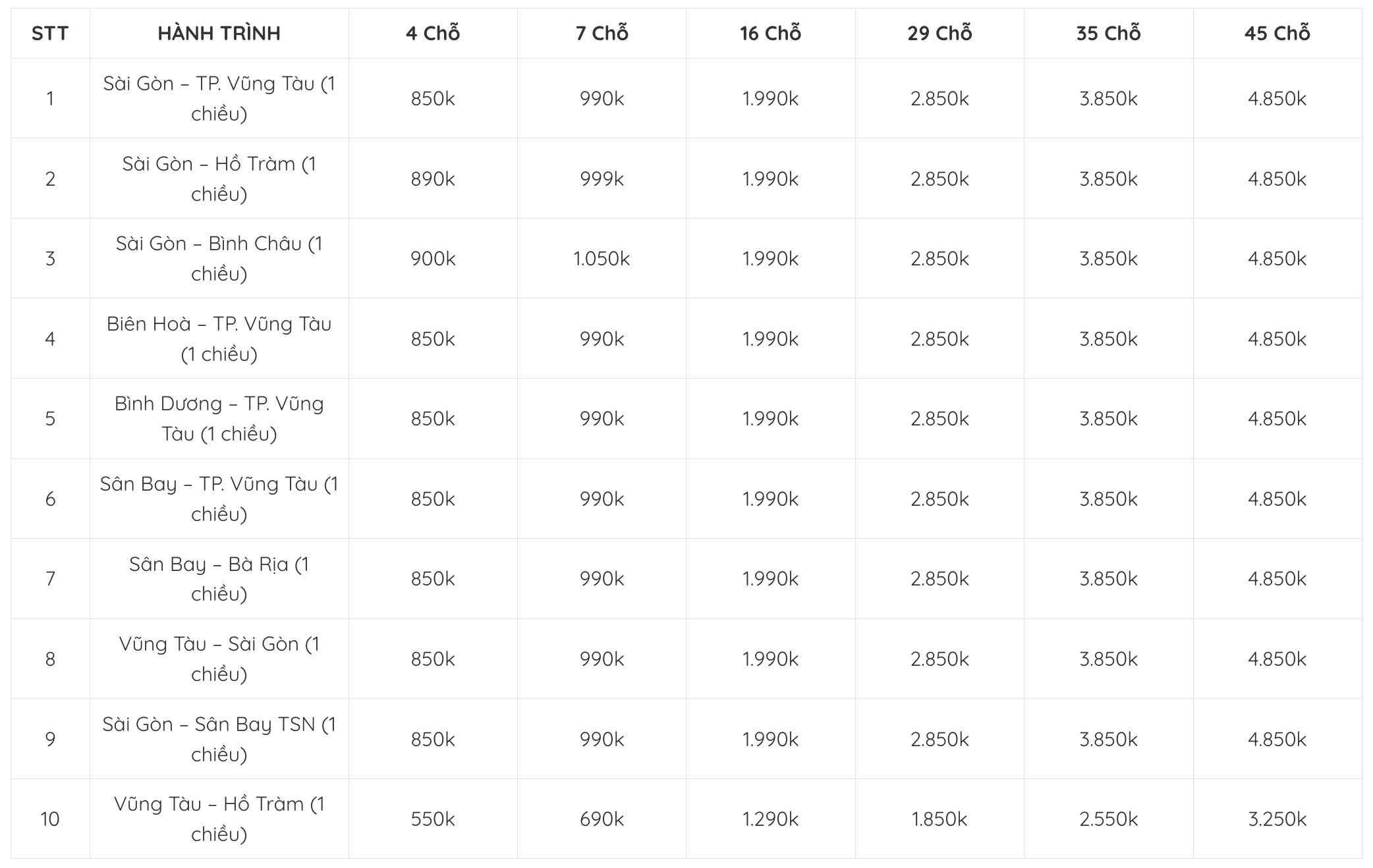Click the Sài Gòn – Sân Bay TSN route
1373x868 pixels.
(x=219, y=739)
